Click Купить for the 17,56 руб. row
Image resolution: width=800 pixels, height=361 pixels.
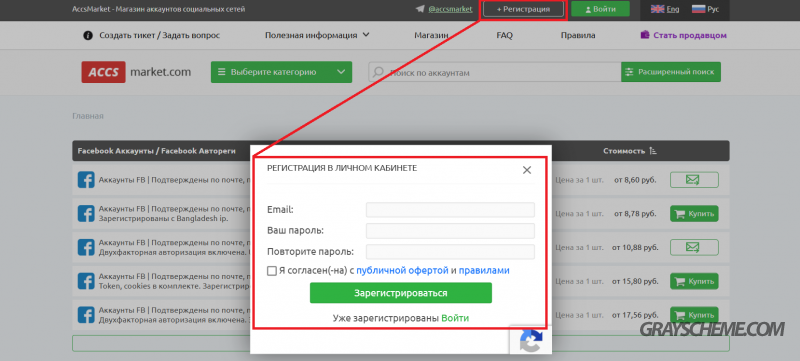coord(694,315)
